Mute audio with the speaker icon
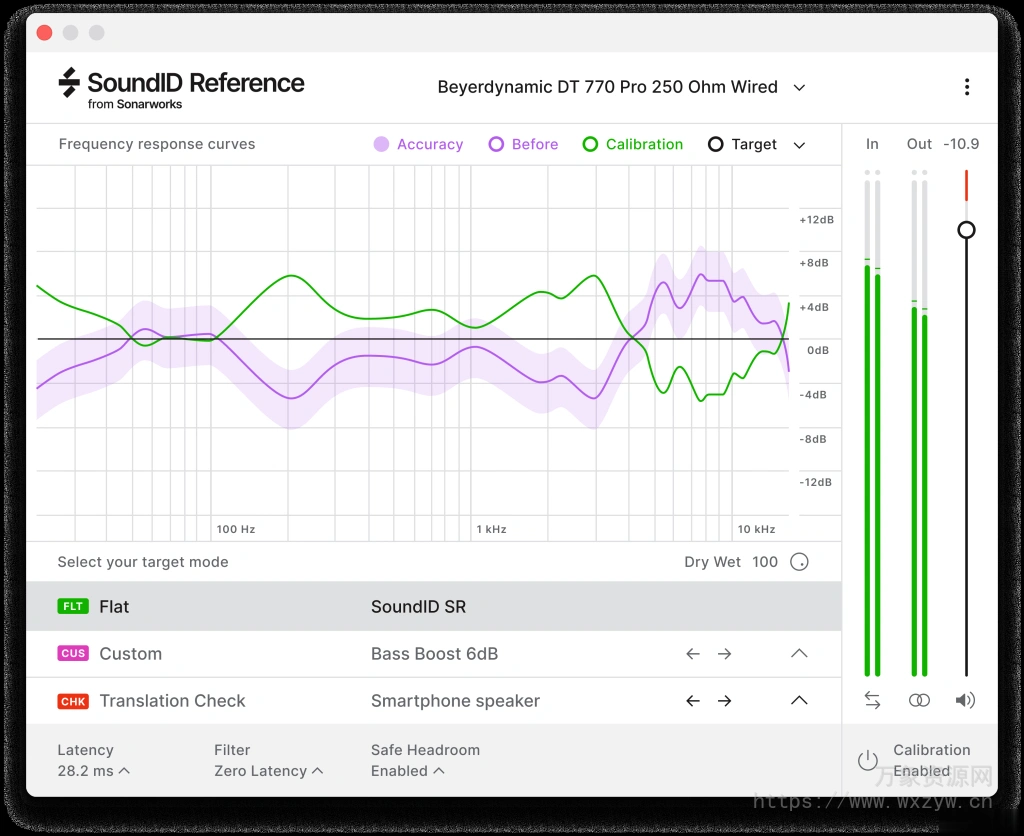The image size is (1024, 836). tap(965, 700)
